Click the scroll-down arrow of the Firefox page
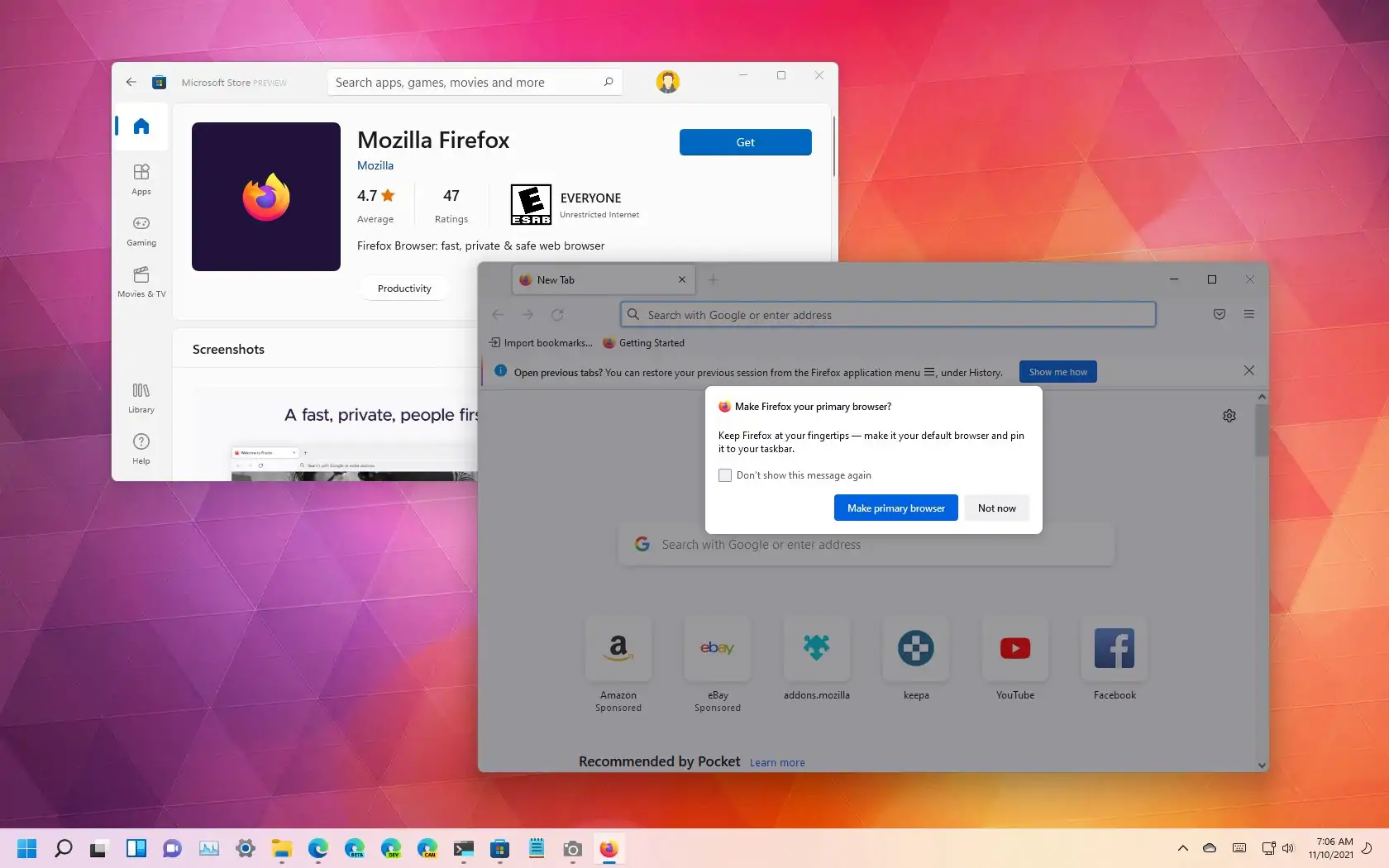The image size is (1389, 868). pos(1262,765)
